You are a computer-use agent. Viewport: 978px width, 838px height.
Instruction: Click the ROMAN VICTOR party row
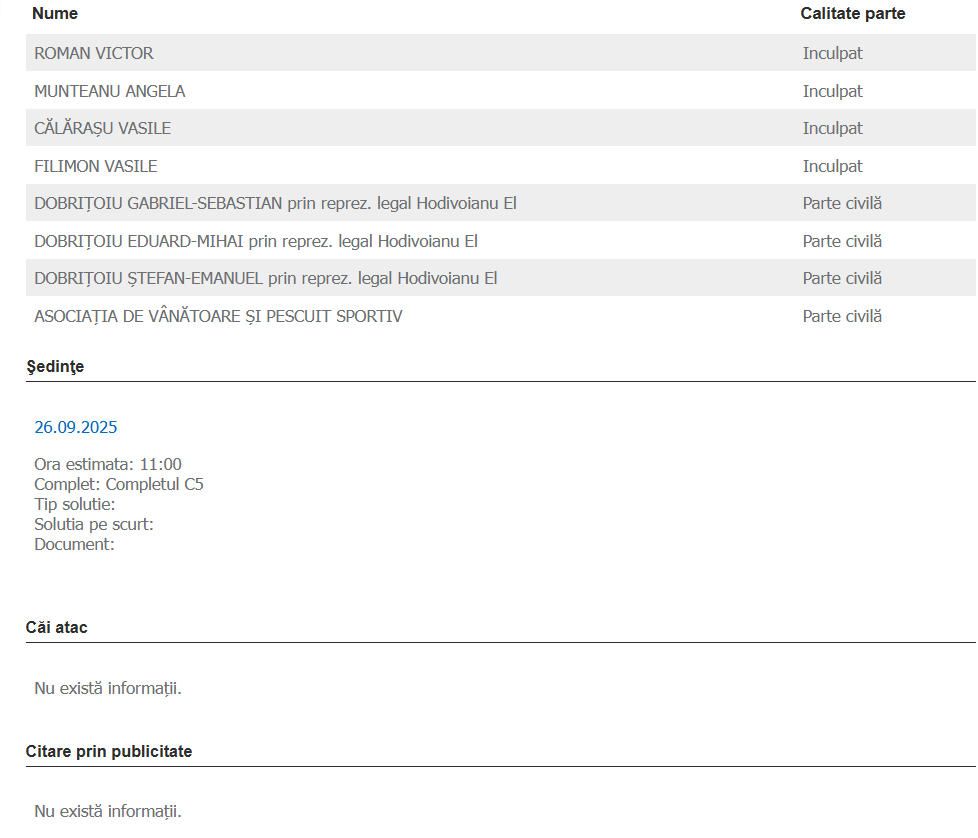pyautogui.click(x=94, y=53)
